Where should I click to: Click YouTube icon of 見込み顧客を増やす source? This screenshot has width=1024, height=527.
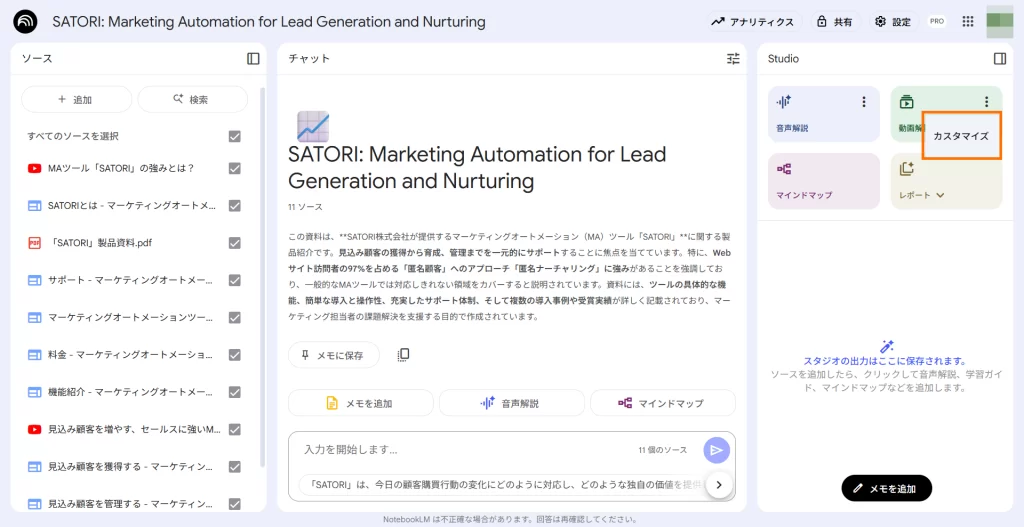(x=35, y=429)
